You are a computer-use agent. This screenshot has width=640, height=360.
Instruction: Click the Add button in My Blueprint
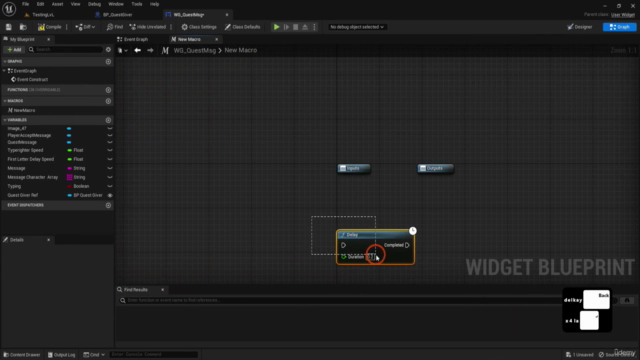pos(14,49)
